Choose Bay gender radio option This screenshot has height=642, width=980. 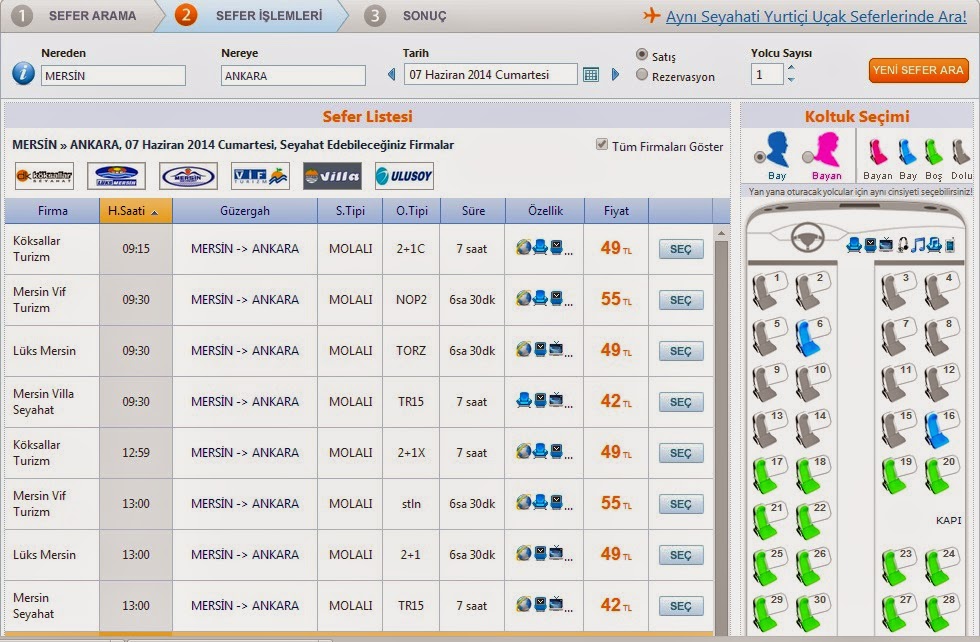pos(759,156)
